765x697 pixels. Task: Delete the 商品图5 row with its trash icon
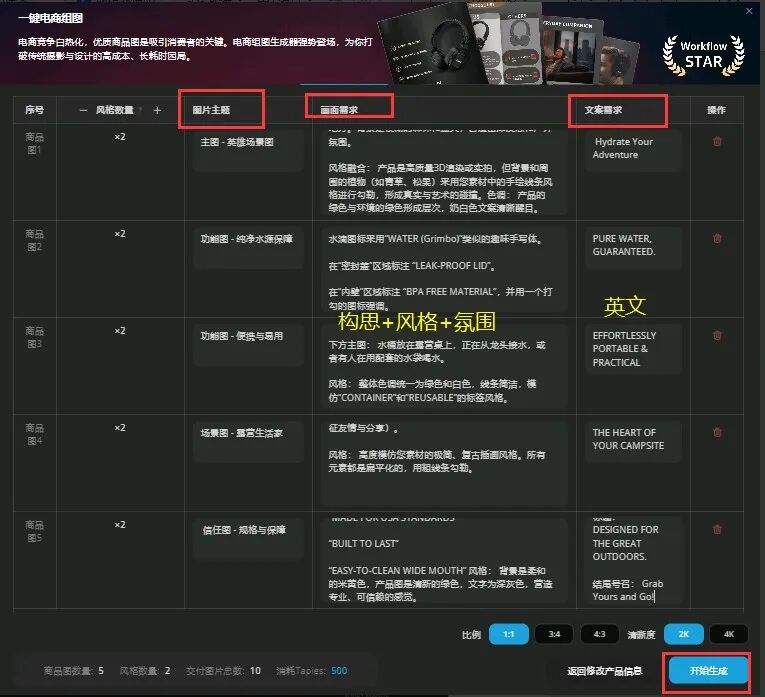(x=717, y=530)
